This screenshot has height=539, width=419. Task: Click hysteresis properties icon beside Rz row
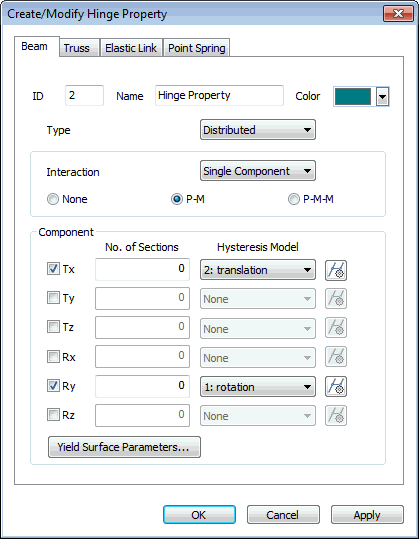coord(336,416)
